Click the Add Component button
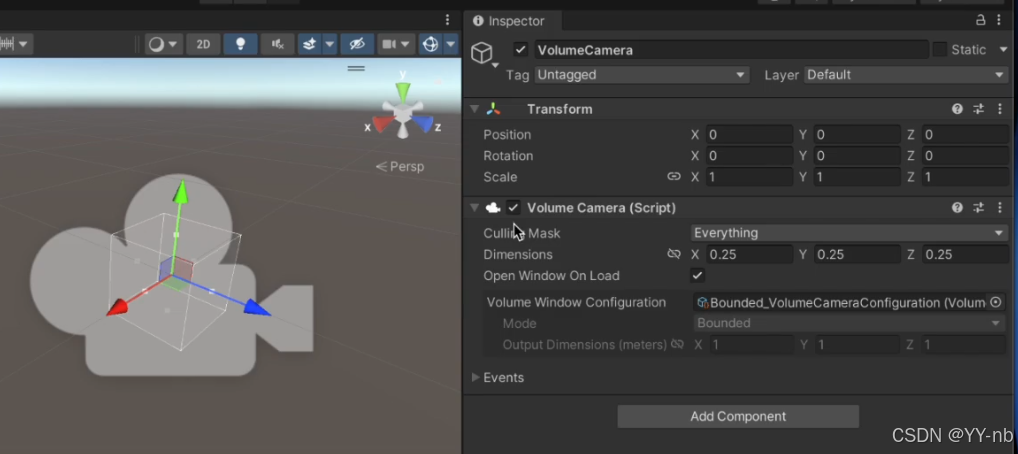 (x=738, y=416)
